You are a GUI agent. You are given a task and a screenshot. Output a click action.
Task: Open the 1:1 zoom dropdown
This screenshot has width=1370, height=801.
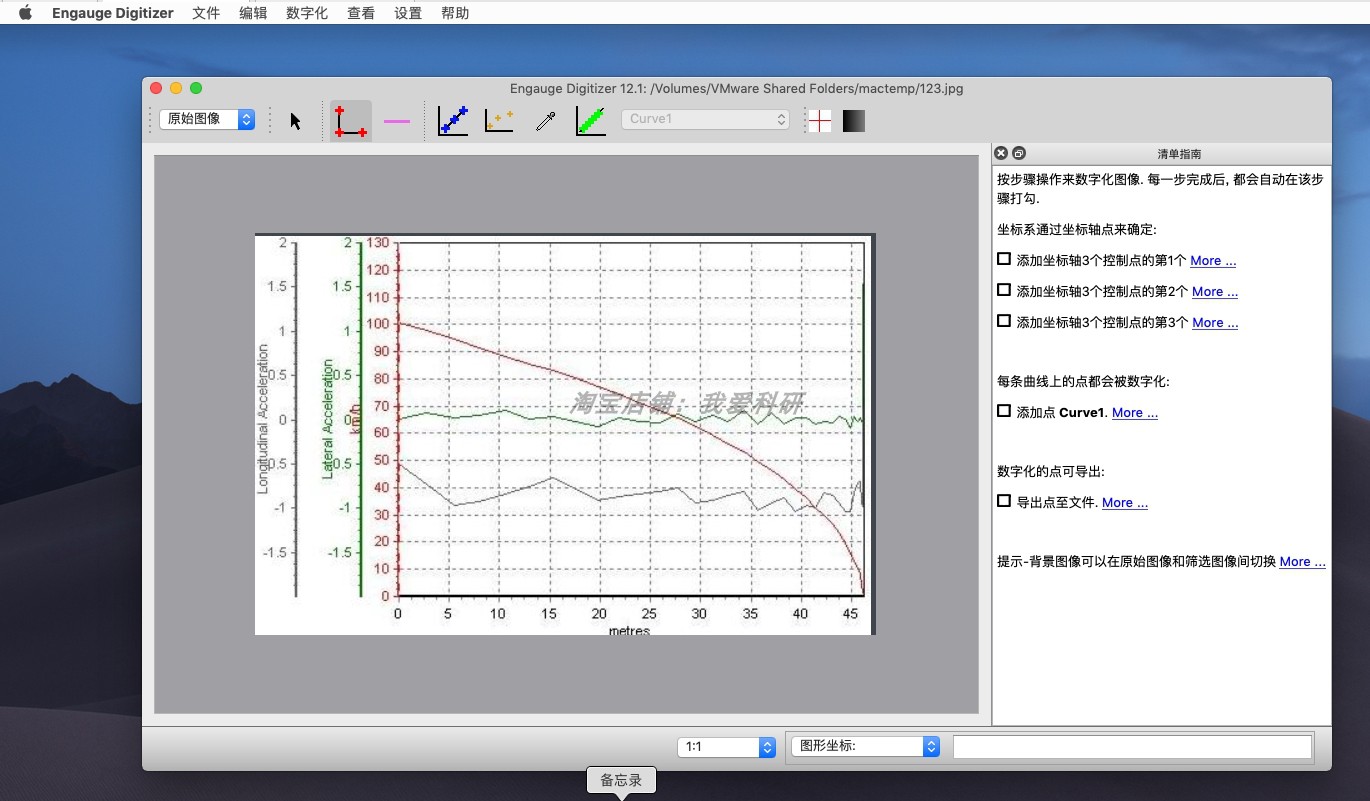tap(726, 746)
